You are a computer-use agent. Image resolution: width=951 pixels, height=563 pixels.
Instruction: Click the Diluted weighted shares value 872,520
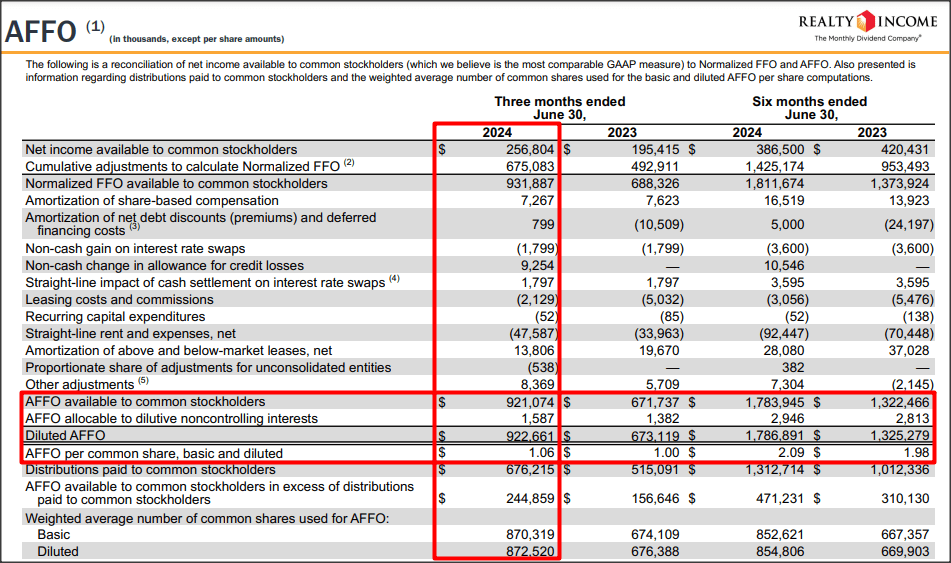(x=530, y=551)
